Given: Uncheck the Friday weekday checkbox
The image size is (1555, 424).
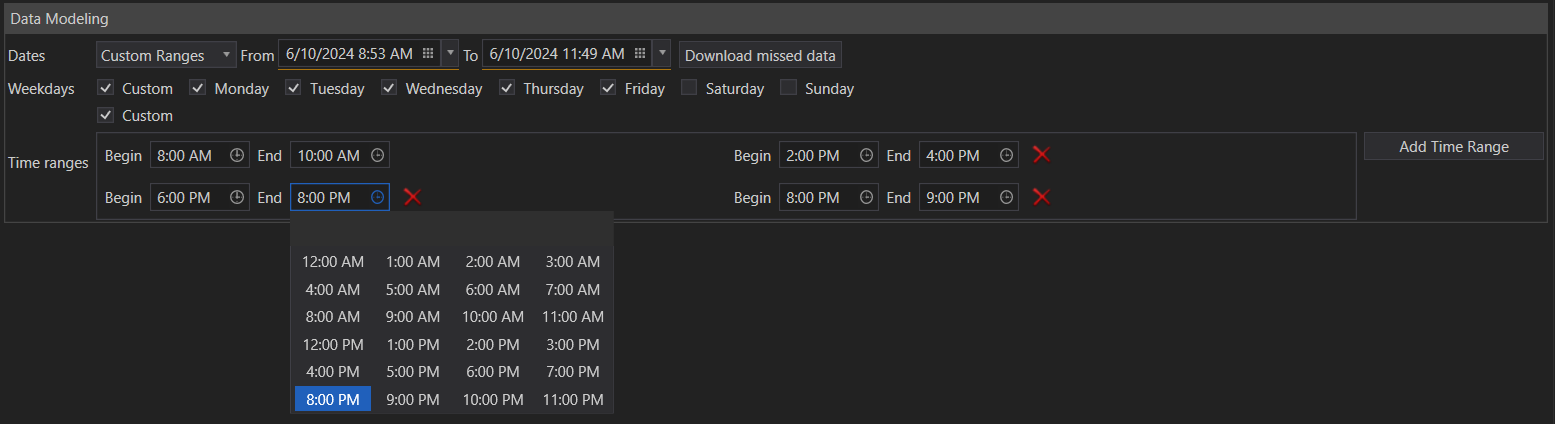Looking at the screenshot, I should coord(608,88).
